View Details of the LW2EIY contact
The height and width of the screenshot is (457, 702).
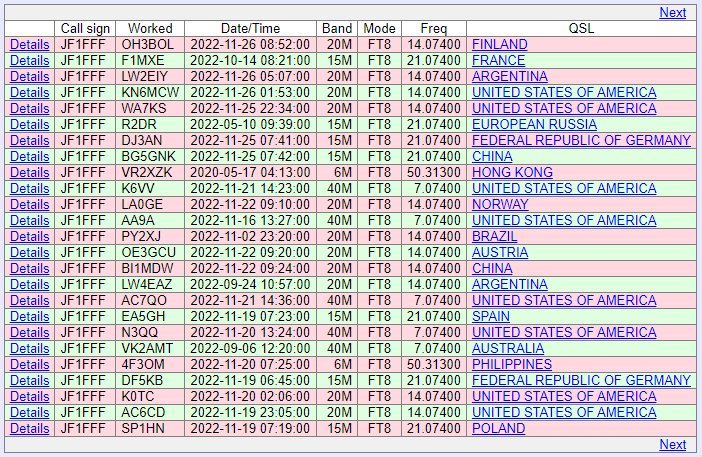tap(30, 77)
